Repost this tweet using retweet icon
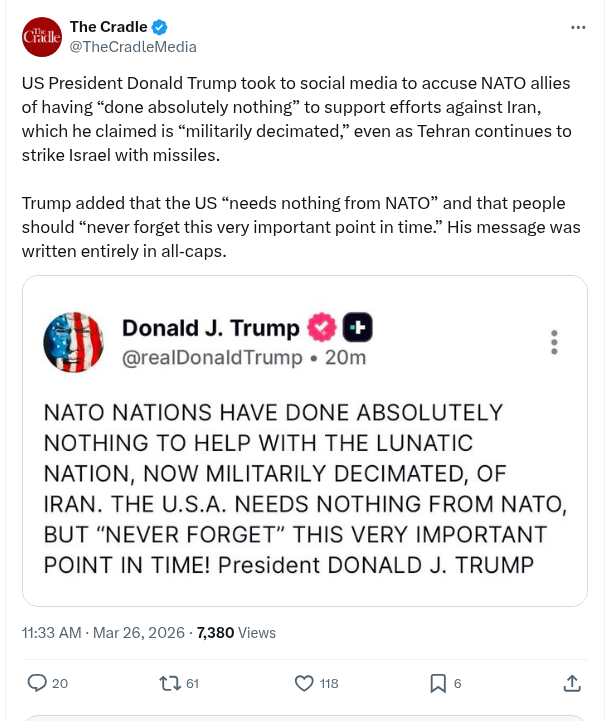Viewport: 608px width, 721px height. point(169,683)
